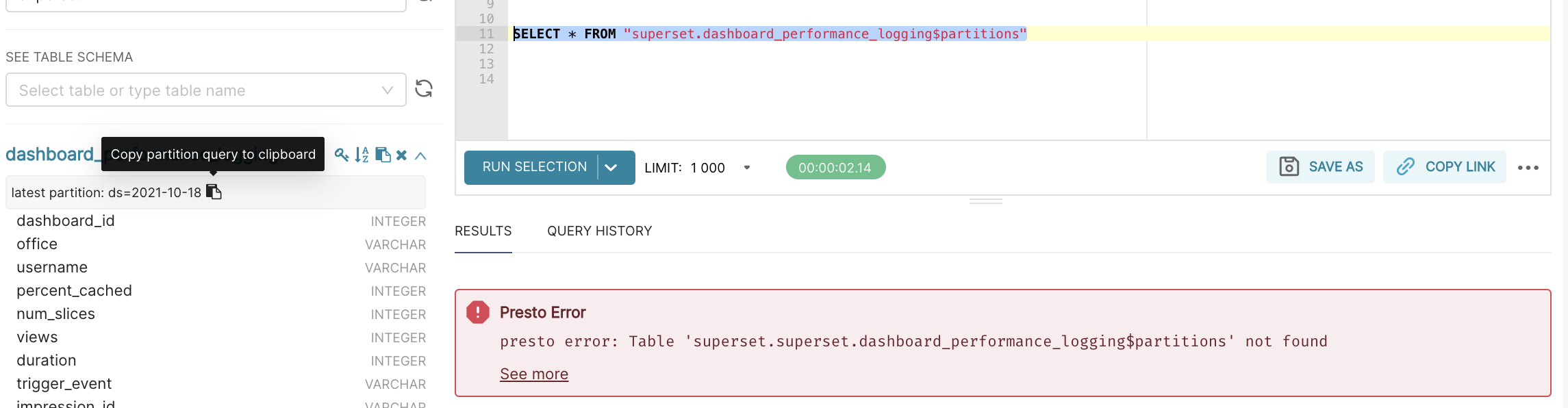
Task: Remove the dashboard table via the X icon
Action: click(403, 155)
